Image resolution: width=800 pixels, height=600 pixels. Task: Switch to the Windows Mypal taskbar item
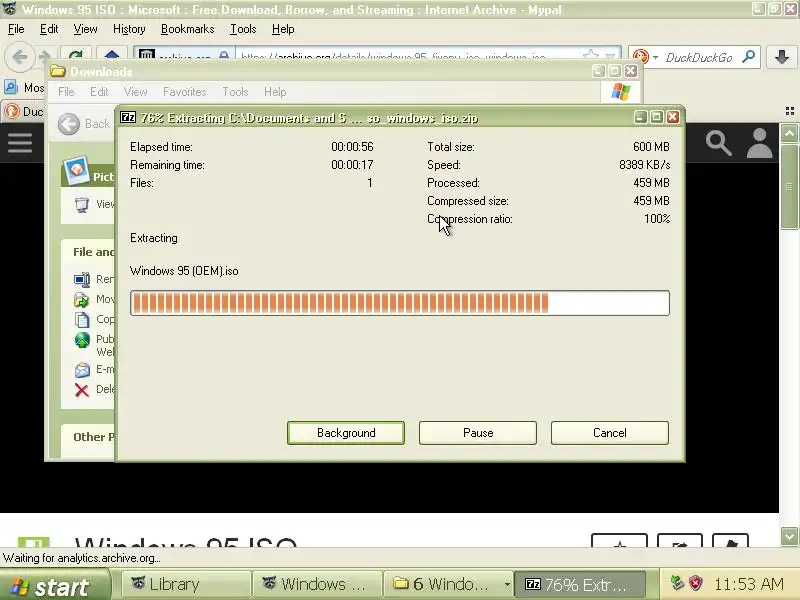tap(317, 584)
